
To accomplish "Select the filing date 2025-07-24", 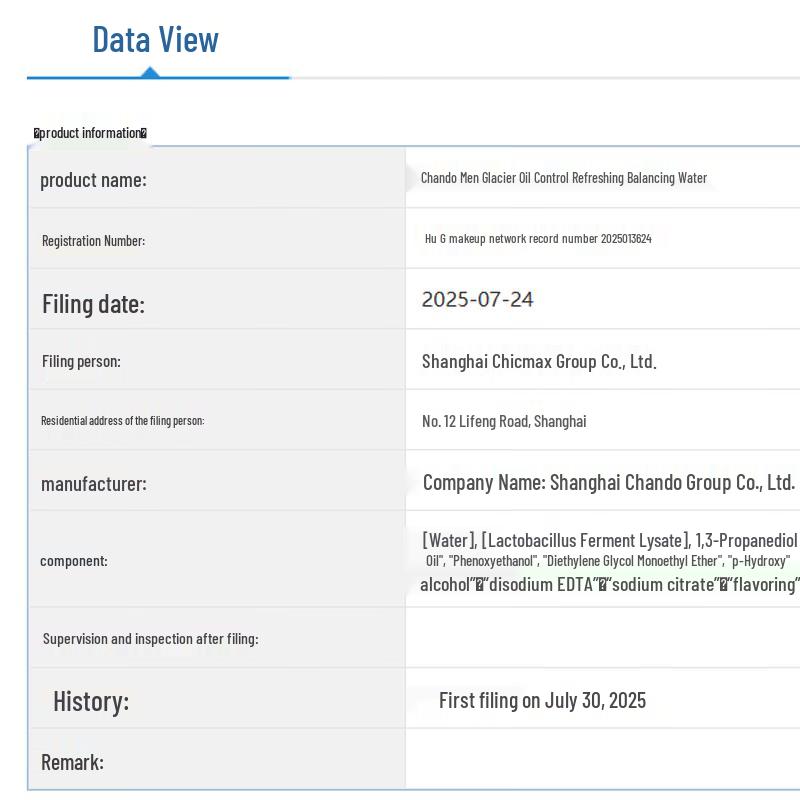I will 478,299.
